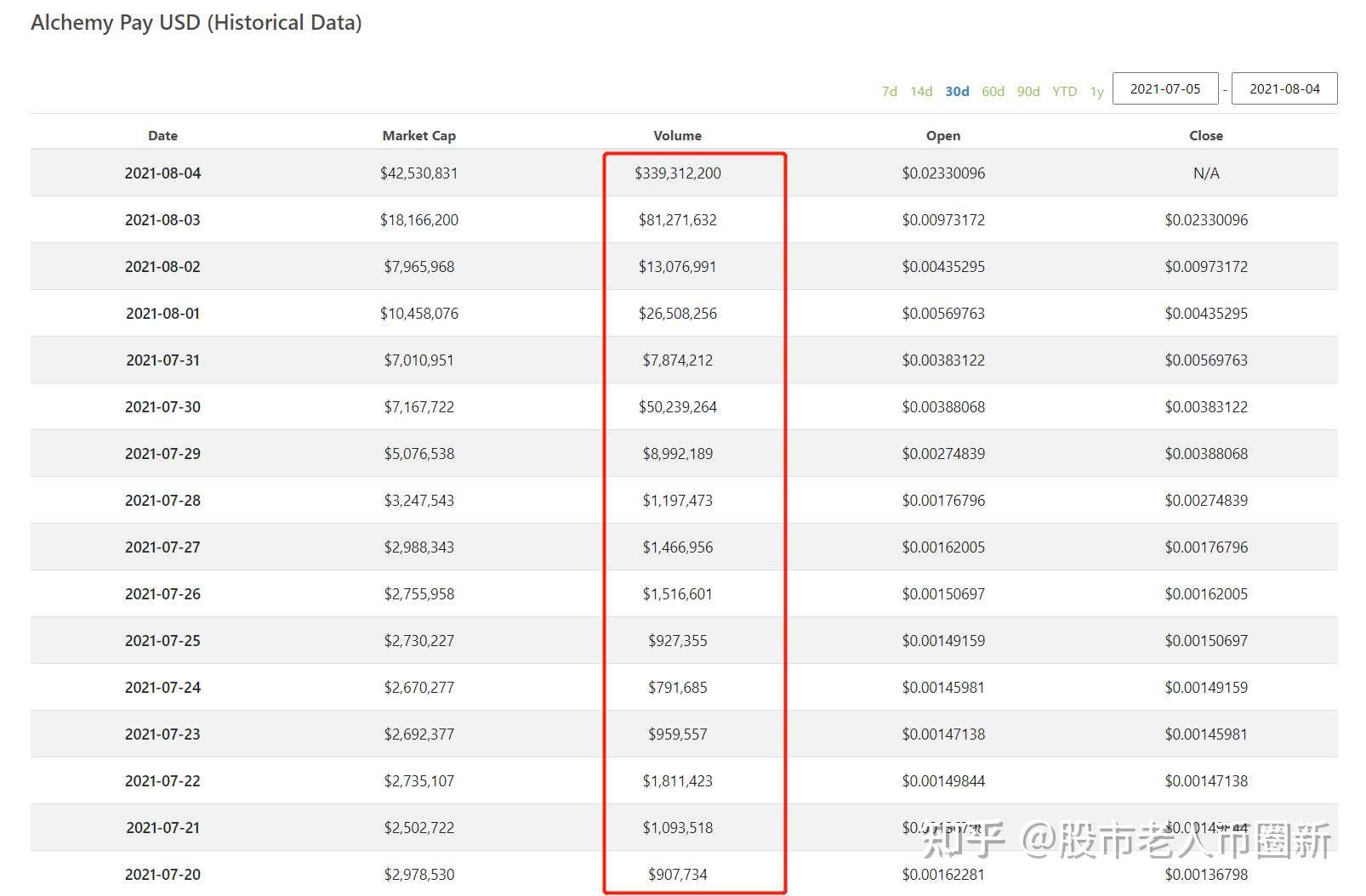Select the 1y range link
Viewport: 1366px width, 896px height.
click(x=1096, y=91)
